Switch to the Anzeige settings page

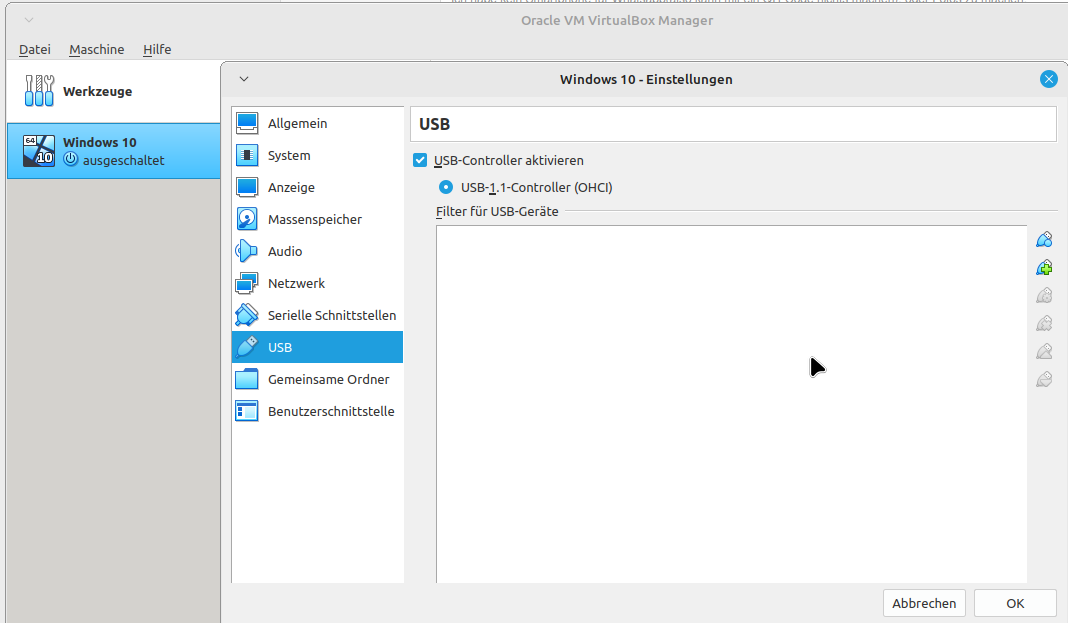[317, 187]
